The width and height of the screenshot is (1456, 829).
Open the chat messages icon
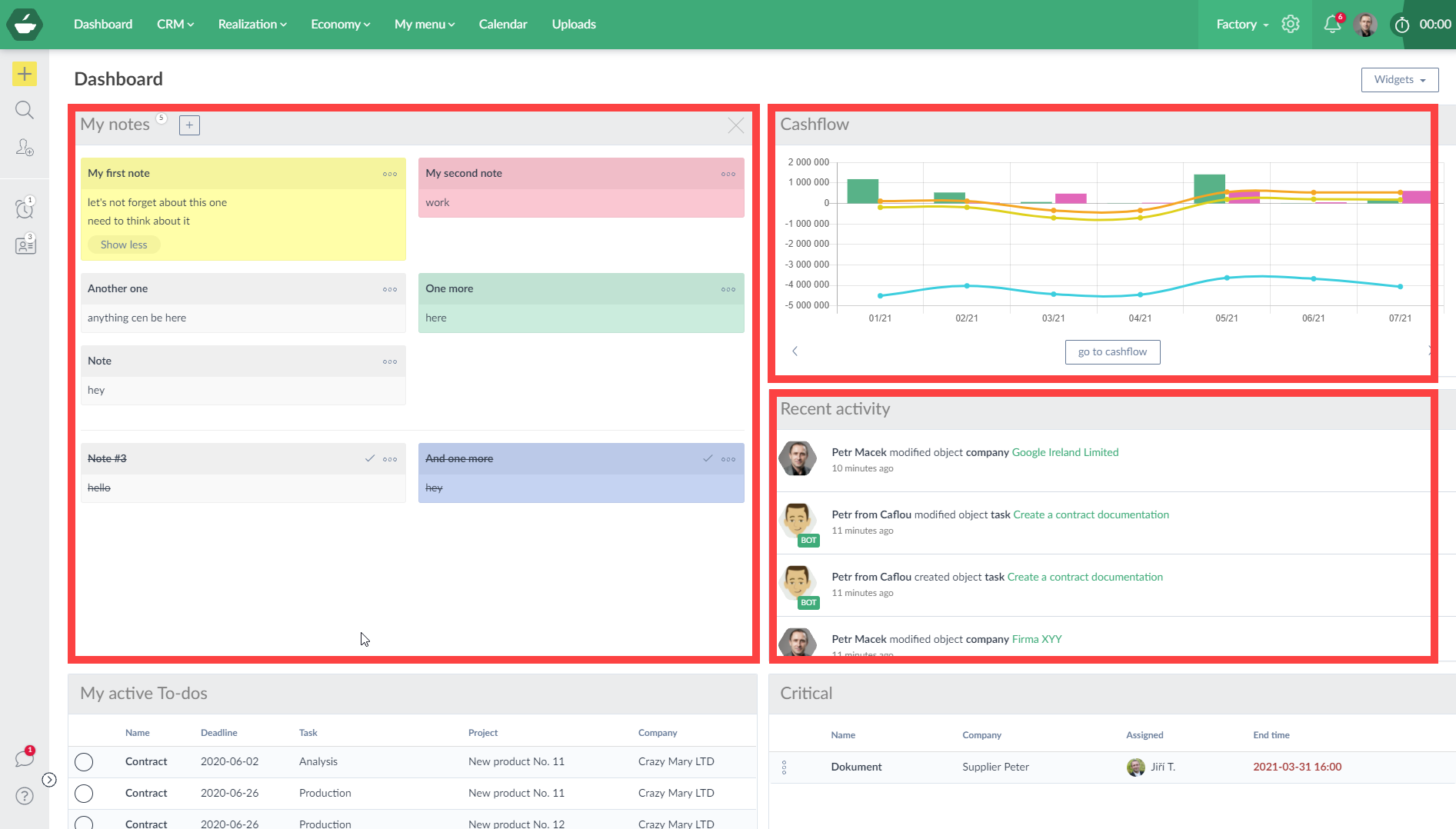coord(25,758)
